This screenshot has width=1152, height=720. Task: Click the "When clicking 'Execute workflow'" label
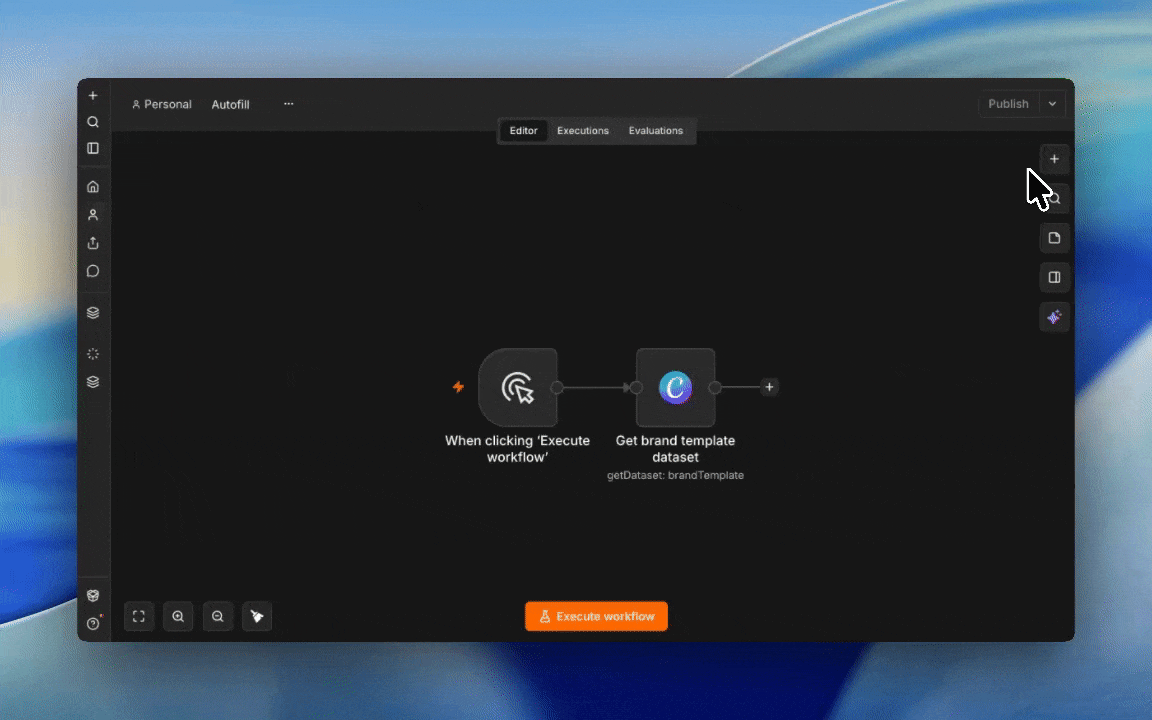coord(517,449)
